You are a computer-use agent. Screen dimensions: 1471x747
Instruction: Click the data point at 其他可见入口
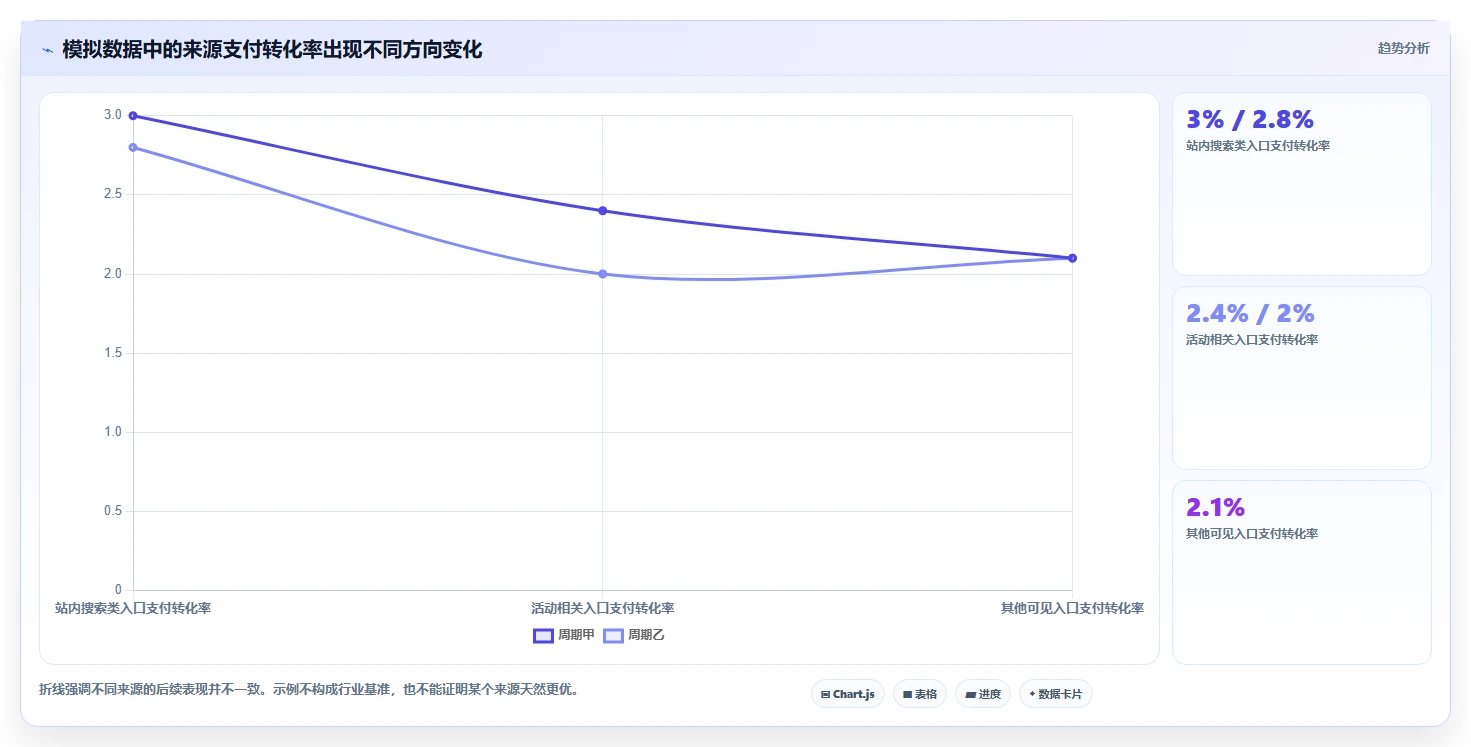[x=1072, y=258]
